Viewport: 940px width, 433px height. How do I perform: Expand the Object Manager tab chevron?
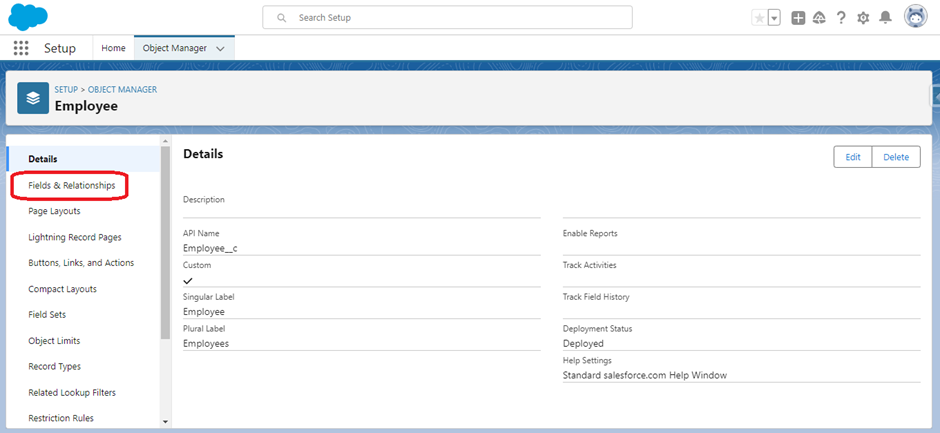pyautogui.click(x=220, y=49)
